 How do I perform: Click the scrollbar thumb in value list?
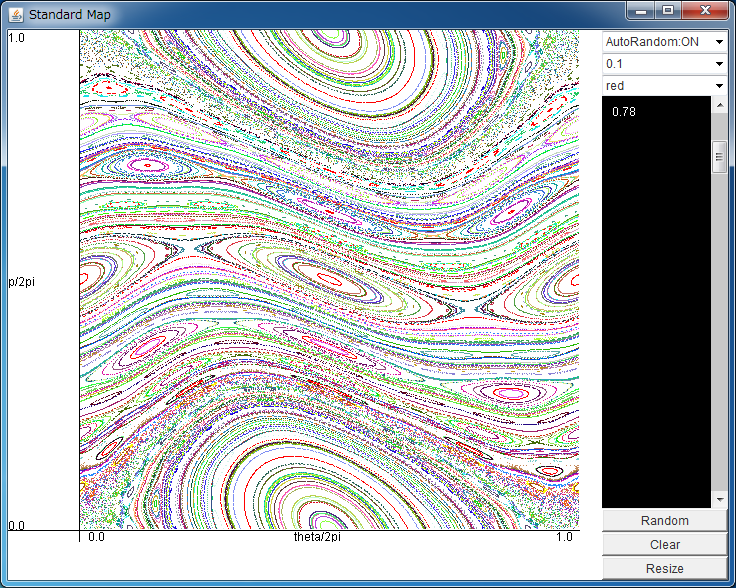point(720,157)
